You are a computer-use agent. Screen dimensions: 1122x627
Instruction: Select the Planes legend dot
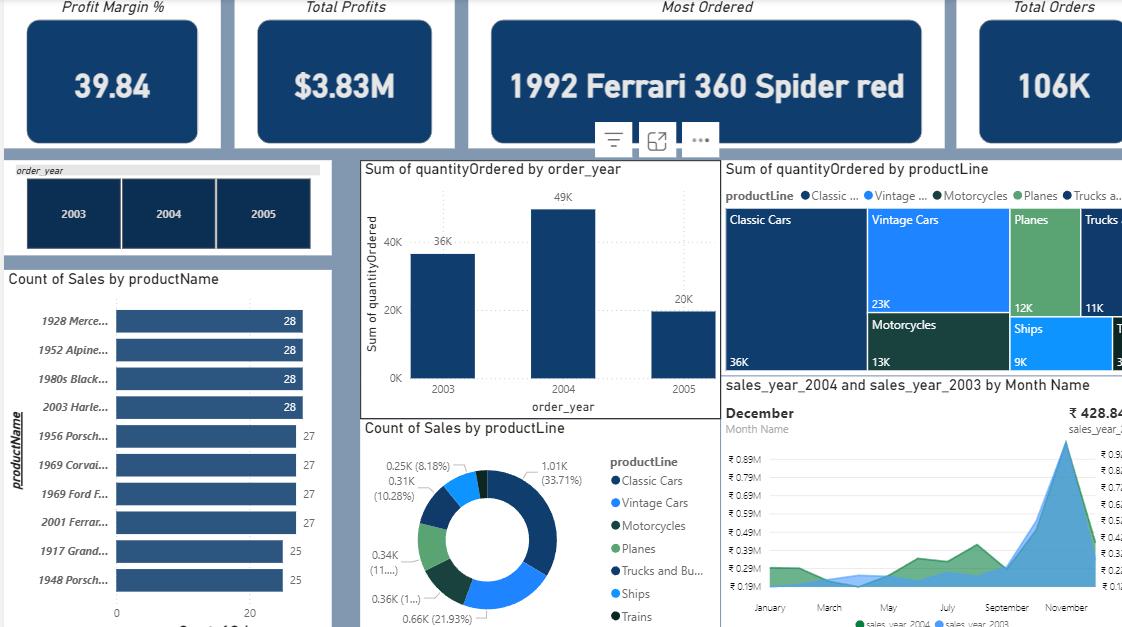[x=1020, y=196]
